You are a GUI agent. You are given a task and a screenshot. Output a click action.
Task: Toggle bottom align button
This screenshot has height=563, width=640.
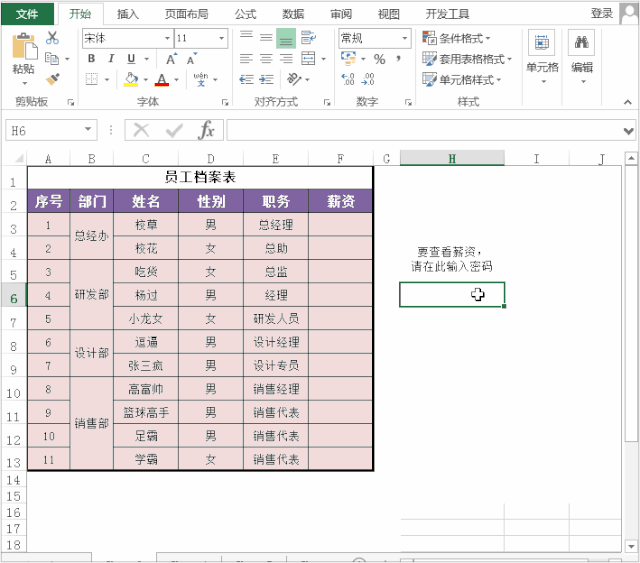click(x=286, y=38)
